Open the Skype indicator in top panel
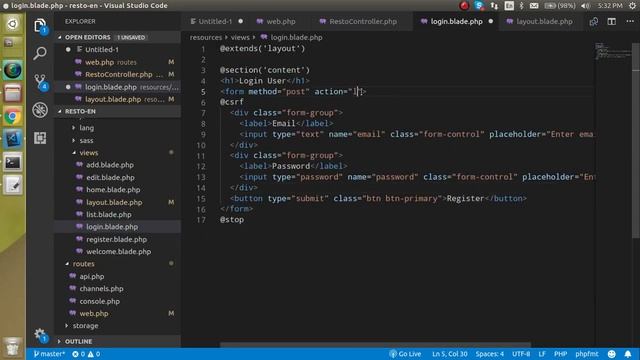This screenshot has width=640, height=360. tap(479, 6)
